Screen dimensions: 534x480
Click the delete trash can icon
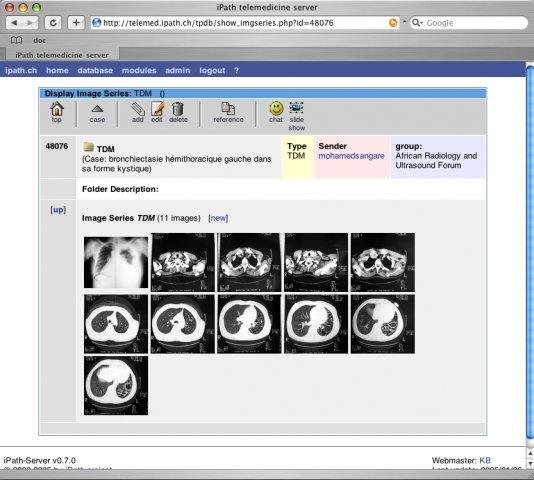(178, 109)
